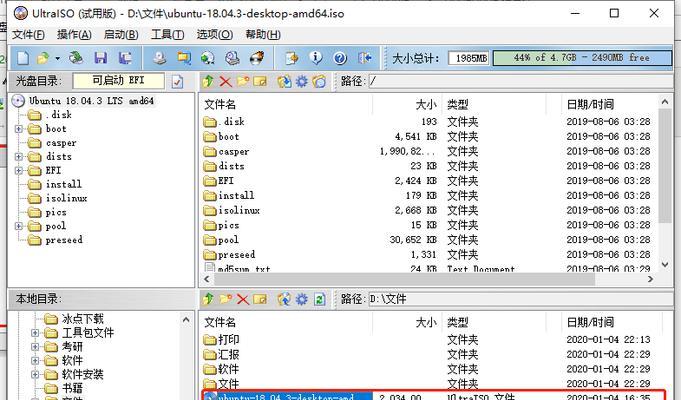The image size is (681, 400).
Task: Go up one level in local pane
Action: (x=208, y=299)
